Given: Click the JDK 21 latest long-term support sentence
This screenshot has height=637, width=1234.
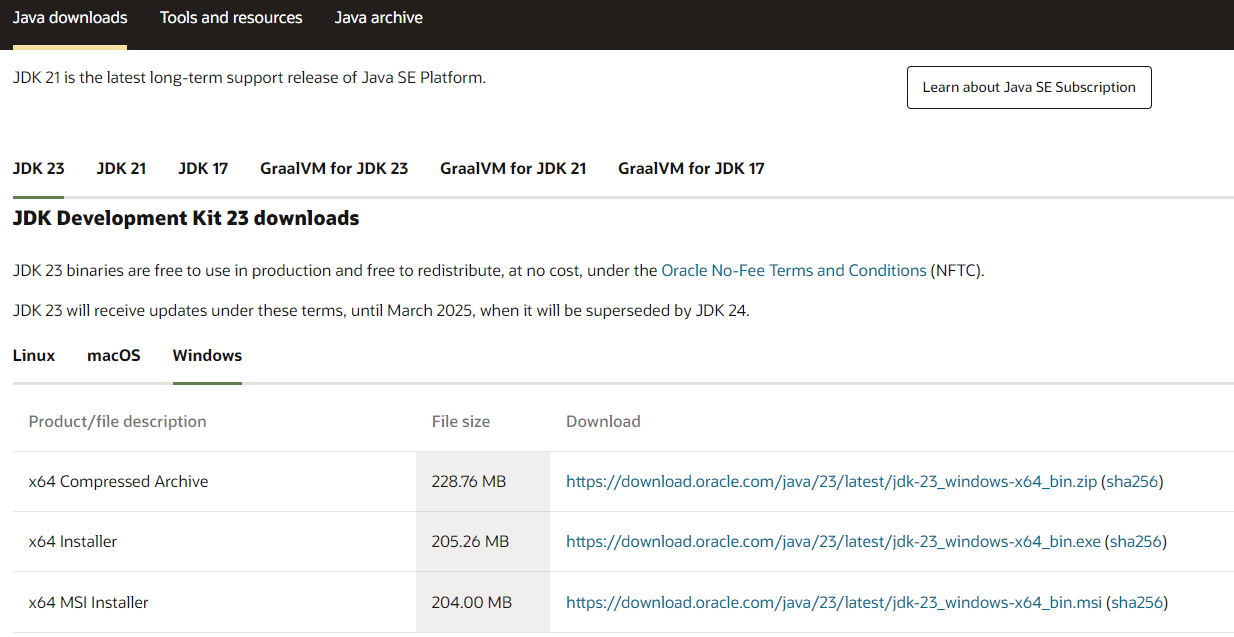Looking at the screenshot, I should click(249, 77).
